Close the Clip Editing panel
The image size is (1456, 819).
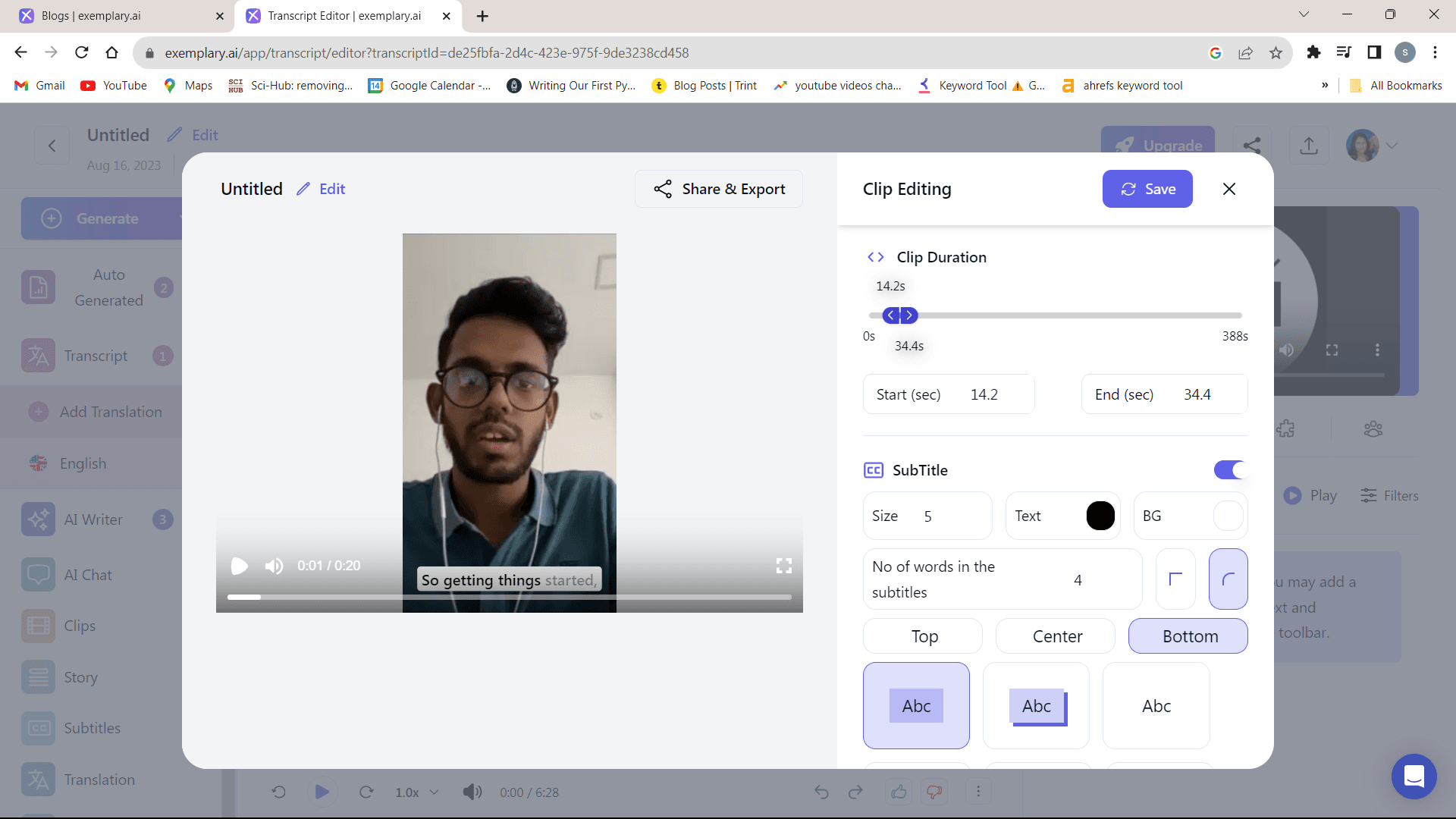[1229, 189]
